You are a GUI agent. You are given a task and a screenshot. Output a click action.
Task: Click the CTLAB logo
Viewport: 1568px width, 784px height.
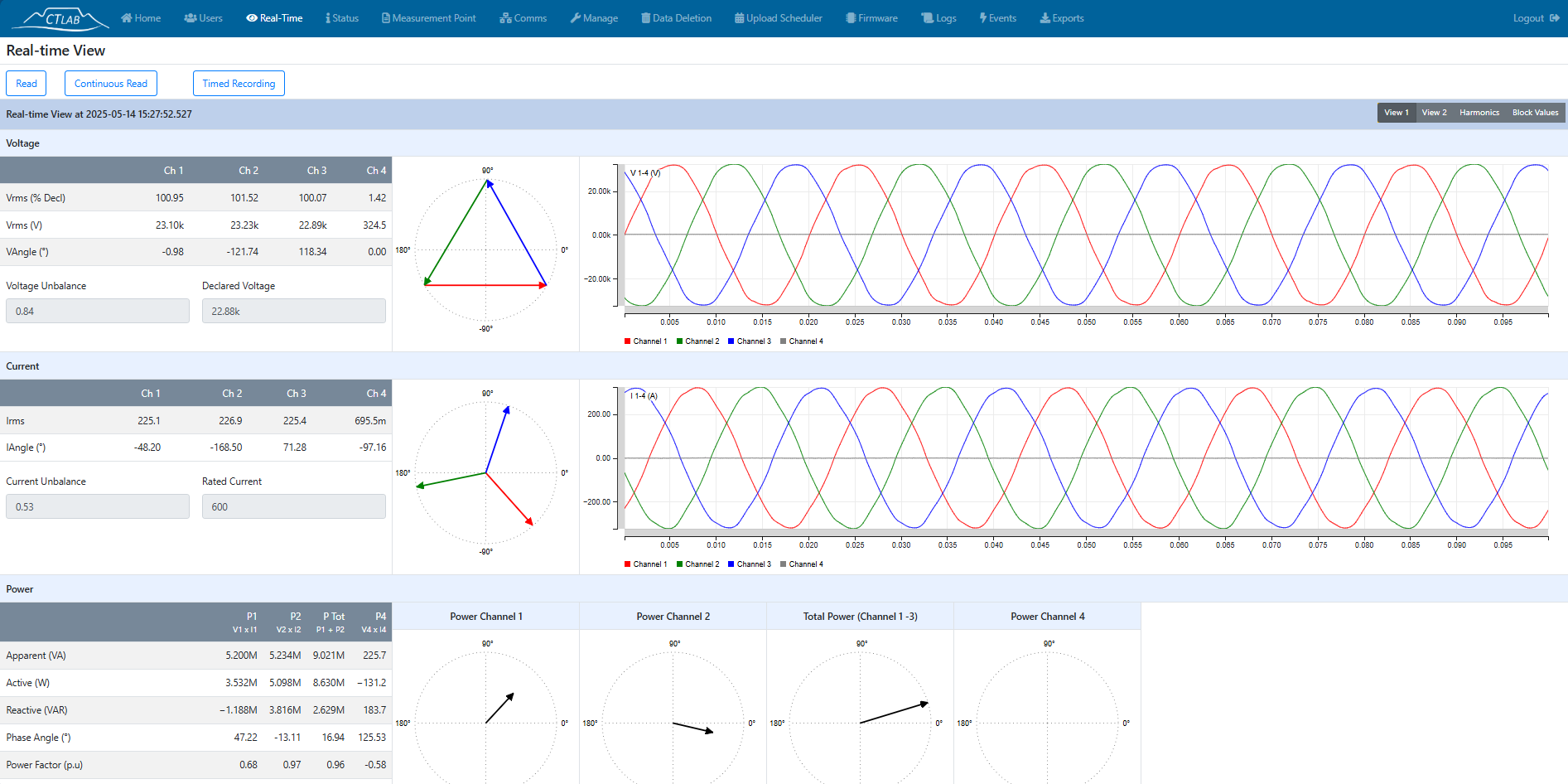[x=61, y=18]
